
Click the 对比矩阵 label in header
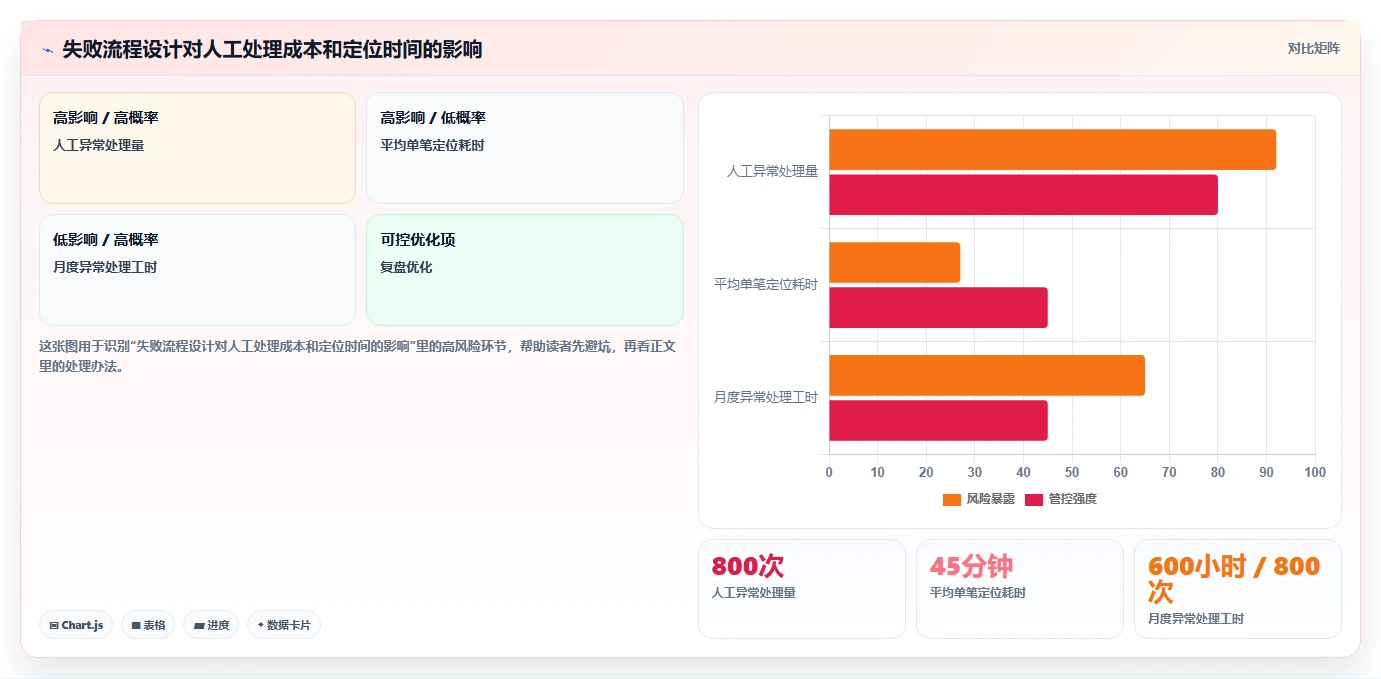[x=1313, y=48]
